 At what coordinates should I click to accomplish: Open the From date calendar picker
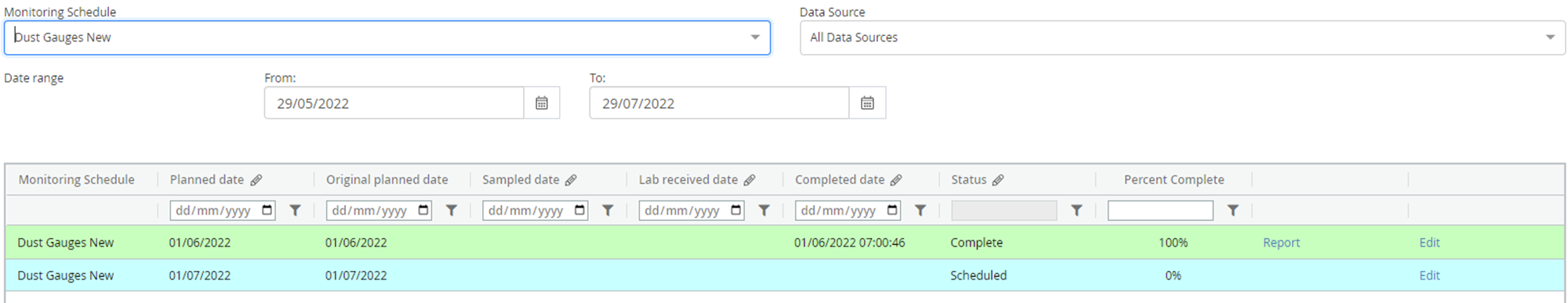[x=542, y=103]
